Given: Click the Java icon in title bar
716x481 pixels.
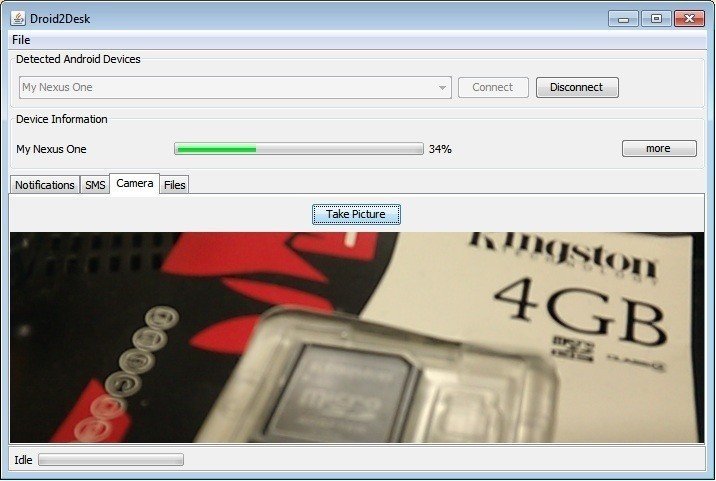Looking at the screenshot, I should [x=18, y=18].
